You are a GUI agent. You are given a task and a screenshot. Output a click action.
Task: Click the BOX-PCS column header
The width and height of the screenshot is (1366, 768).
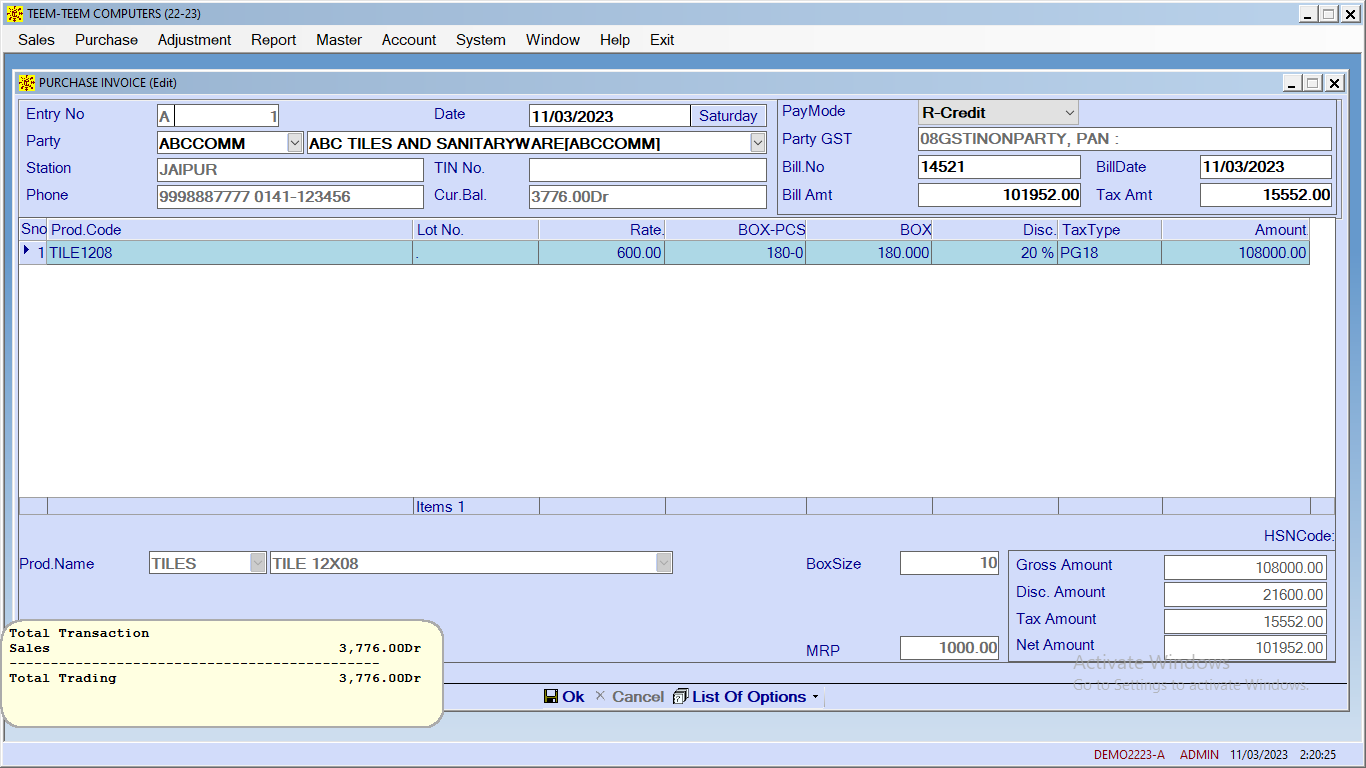click(735, 230)
